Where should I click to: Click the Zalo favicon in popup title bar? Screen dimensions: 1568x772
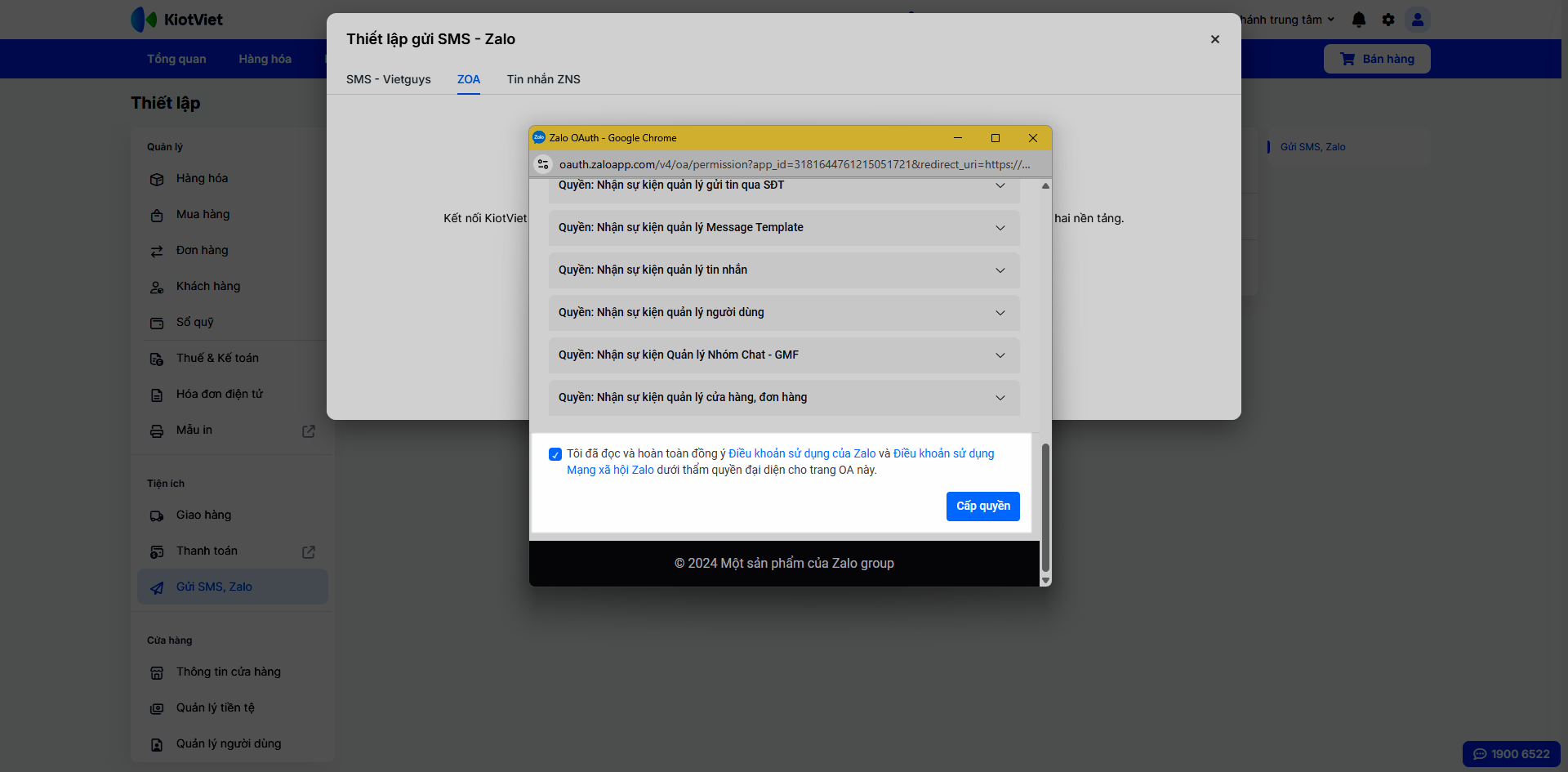click(539, 138)
